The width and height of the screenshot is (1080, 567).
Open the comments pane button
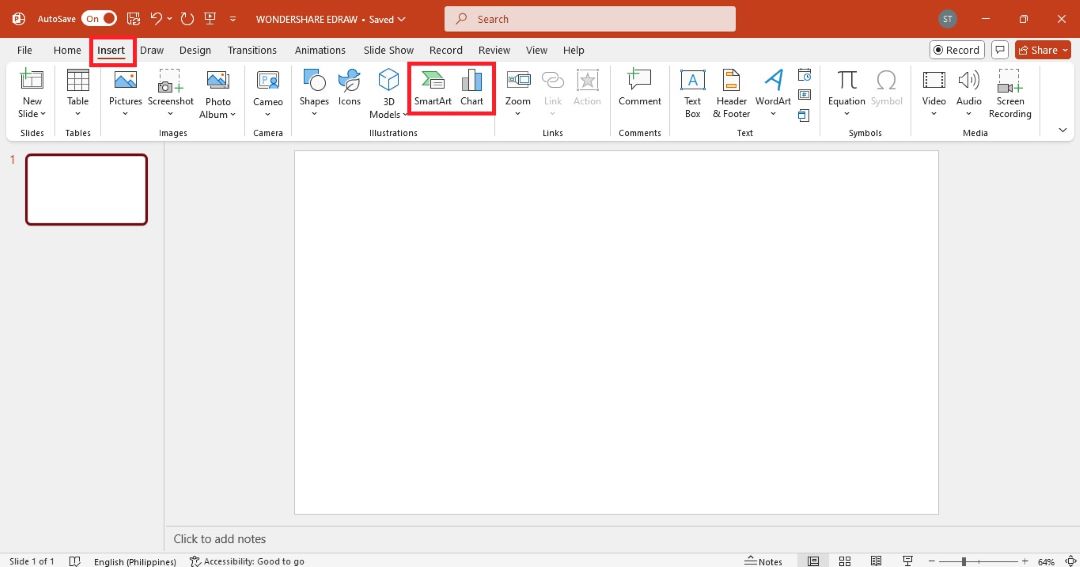[999, 50]
